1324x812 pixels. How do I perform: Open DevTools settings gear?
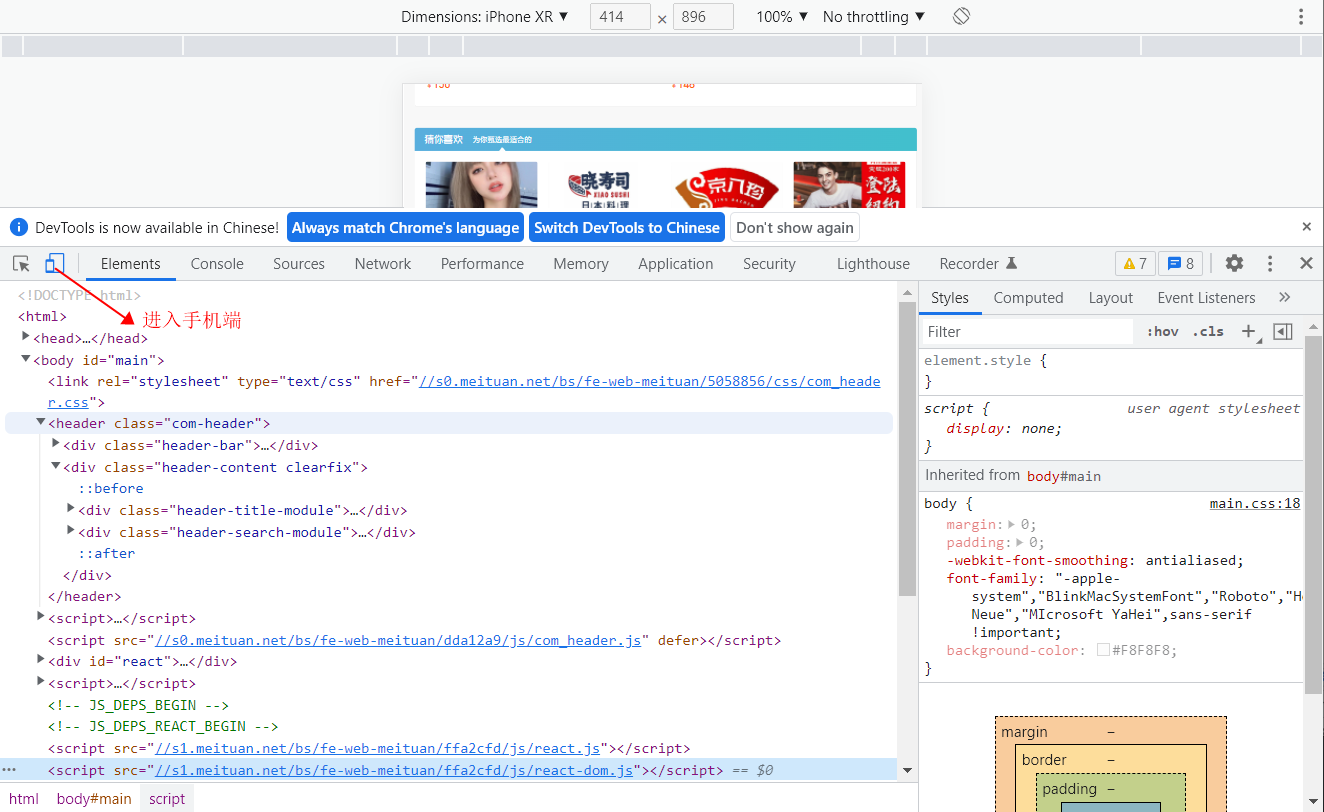pyautogui.click(x=1235, y=263)
